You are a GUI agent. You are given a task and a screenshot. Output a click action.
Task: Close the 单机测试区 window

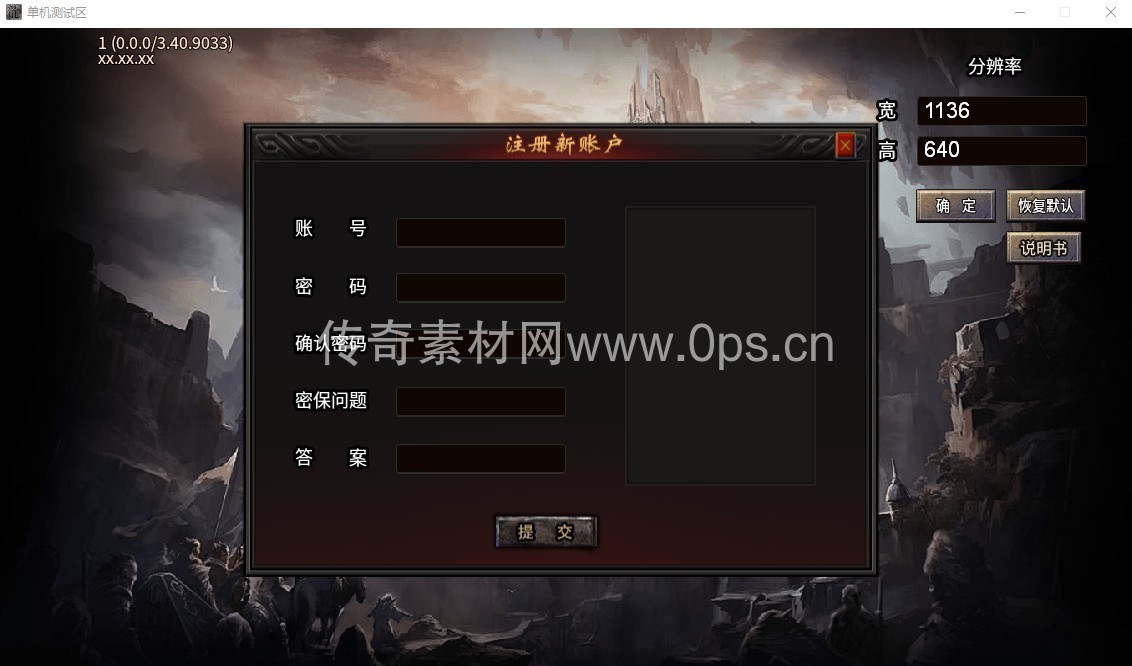pos(1110,12)
